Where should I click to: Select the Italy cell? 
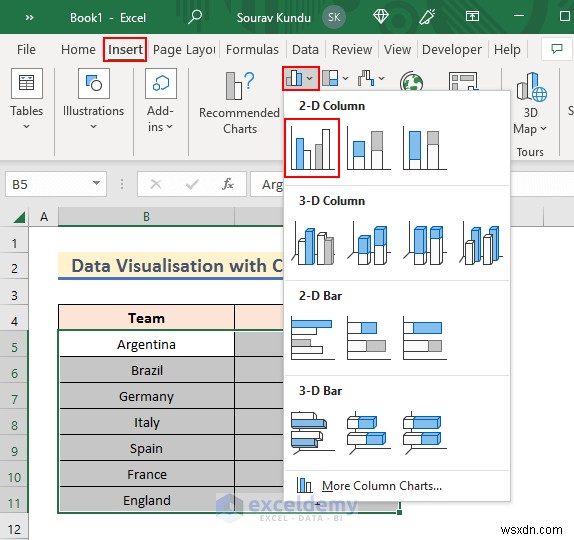146,422
